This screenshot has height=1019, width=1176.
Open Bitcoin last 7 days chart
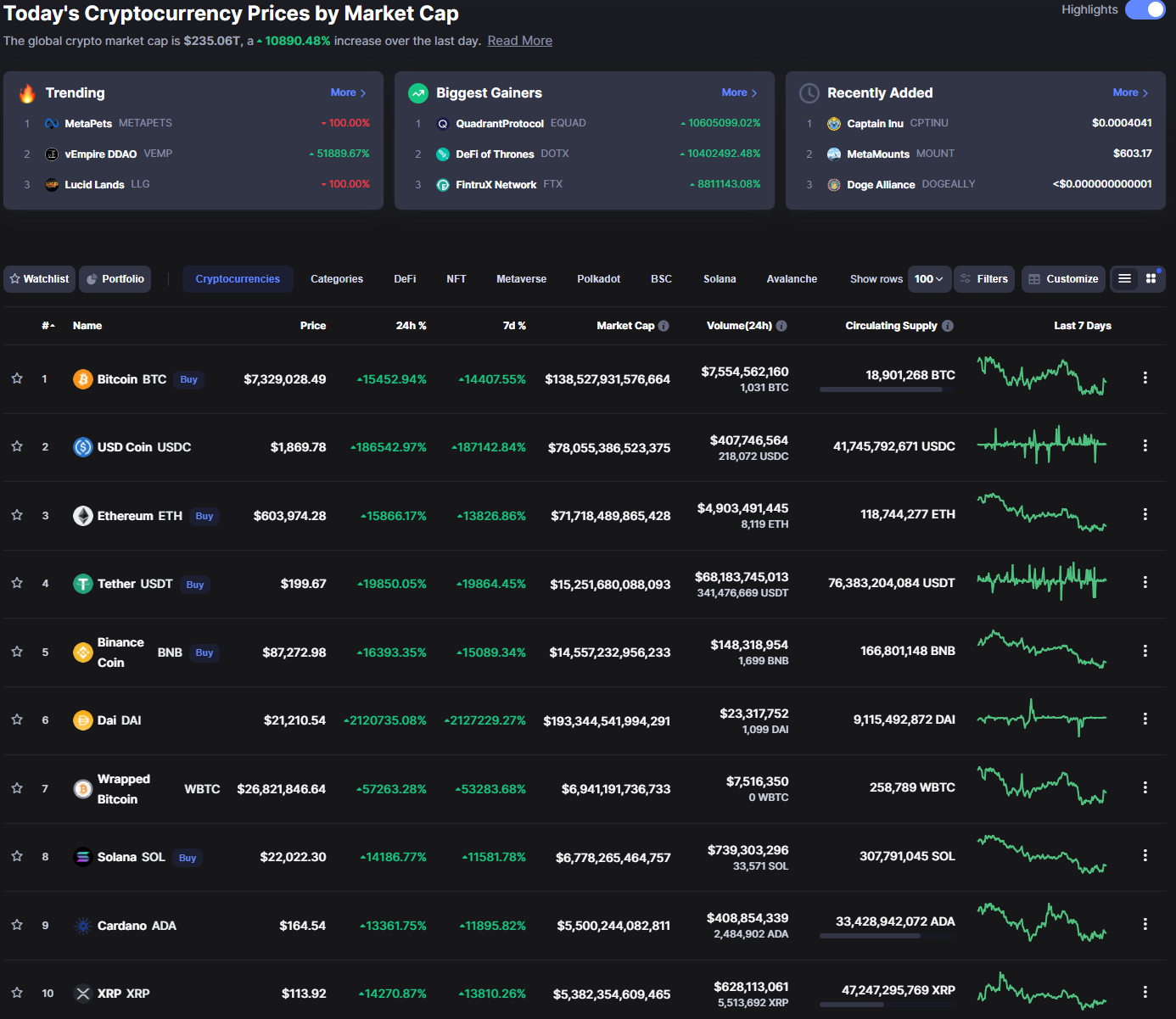(1042, 377)
